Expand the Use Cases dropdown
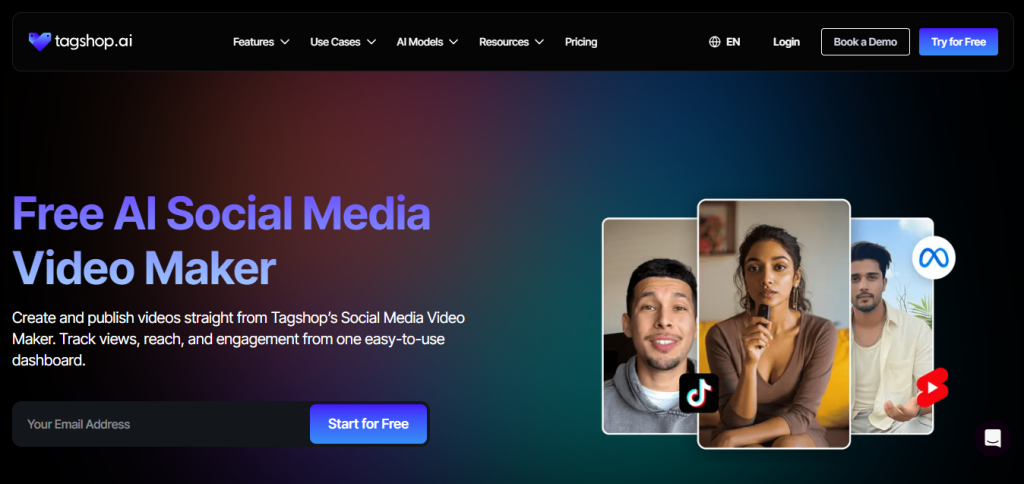 343,42
